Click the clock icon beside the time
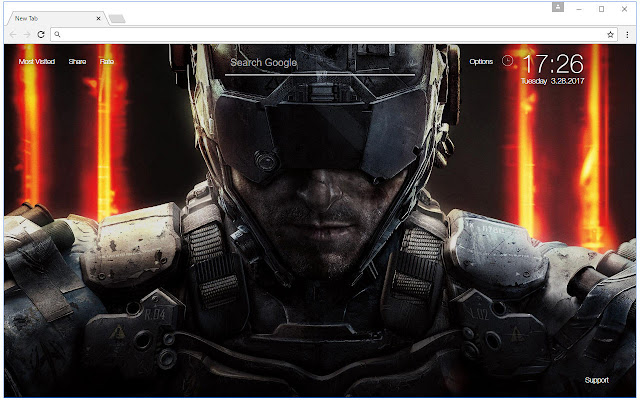 point(507,61)
